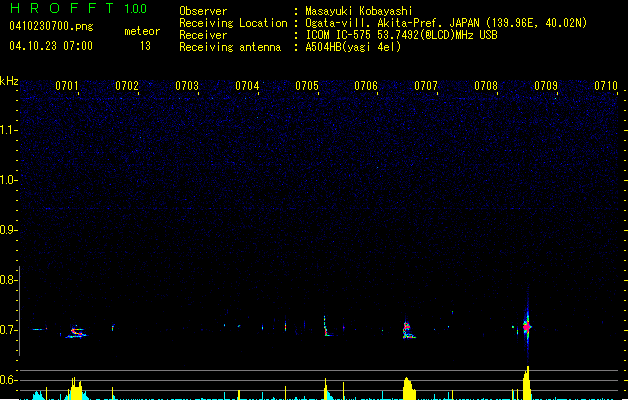The height and width of the screenshot is (400, 629).
Task: Click the time marker 0703
Action: (187, 86)
